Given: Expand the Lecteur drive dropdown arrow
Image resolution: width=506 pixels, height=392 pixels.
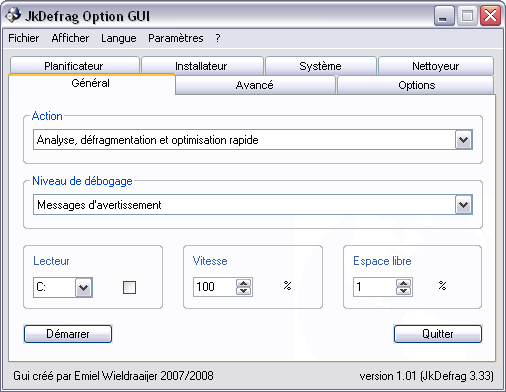Looking at the screenshot, I should click(x=83, y=287).
